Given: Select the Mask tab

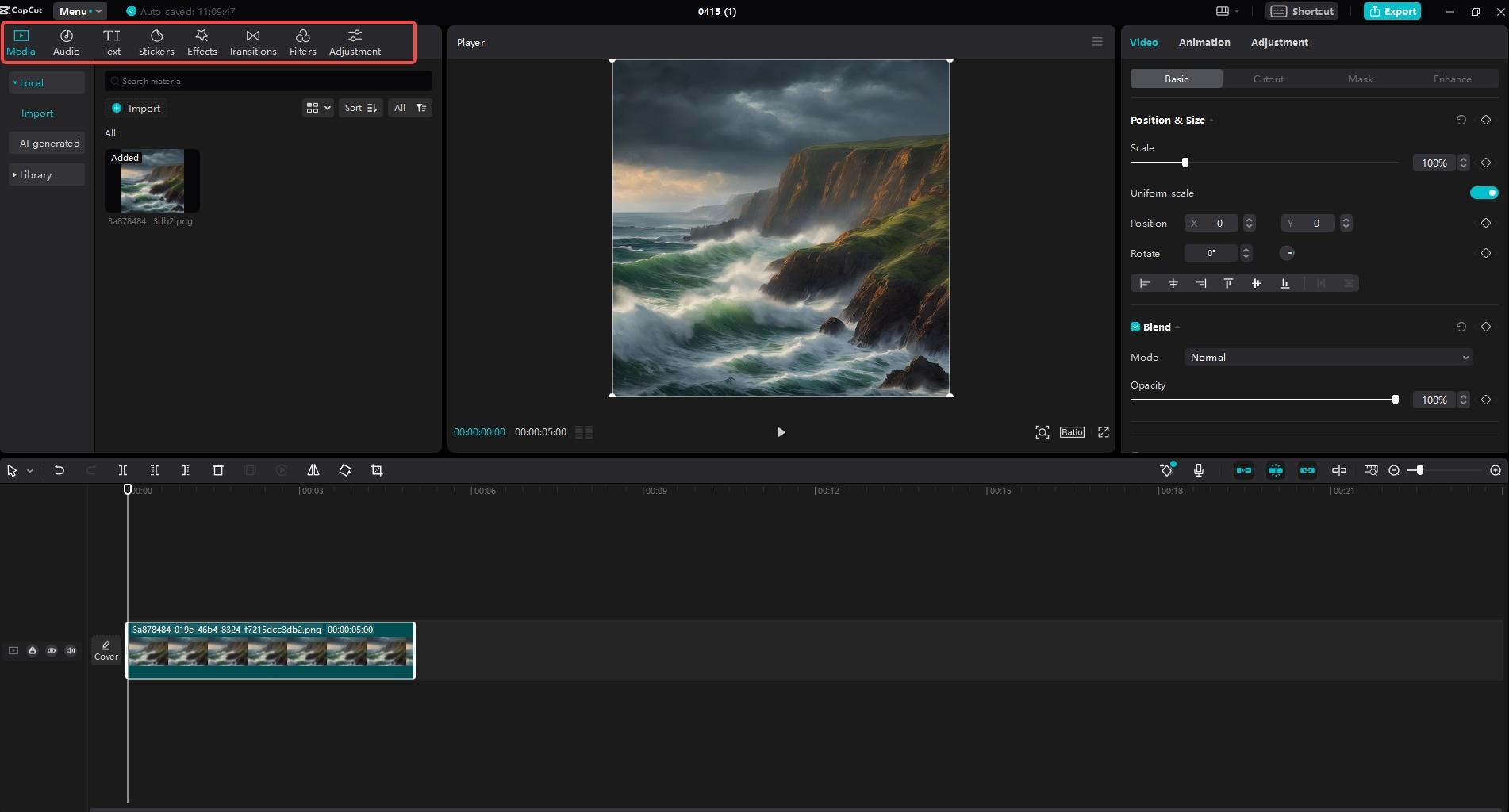Looking at the screenshot, I should 1360,79.
